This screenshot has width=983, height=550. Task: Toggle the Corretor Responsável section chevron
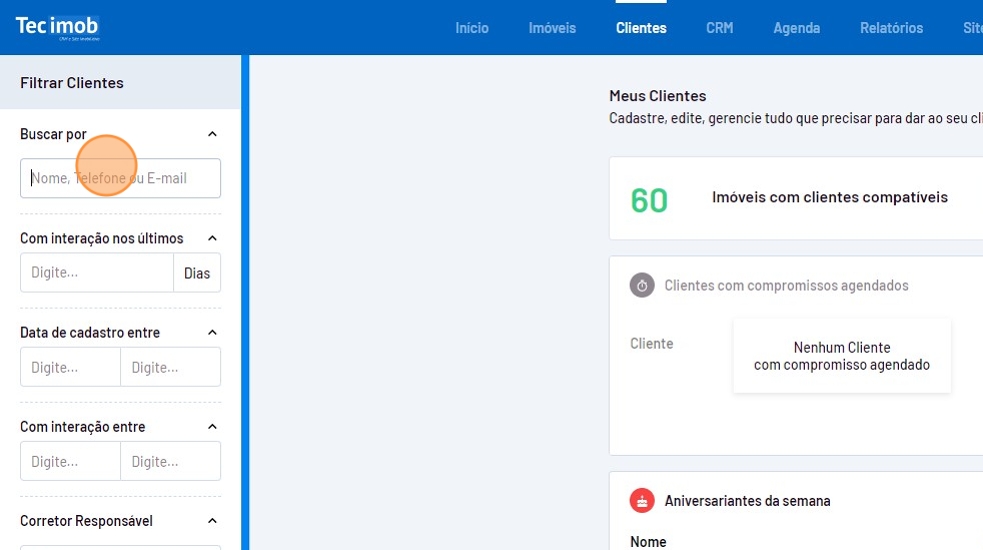click(211, 521)
